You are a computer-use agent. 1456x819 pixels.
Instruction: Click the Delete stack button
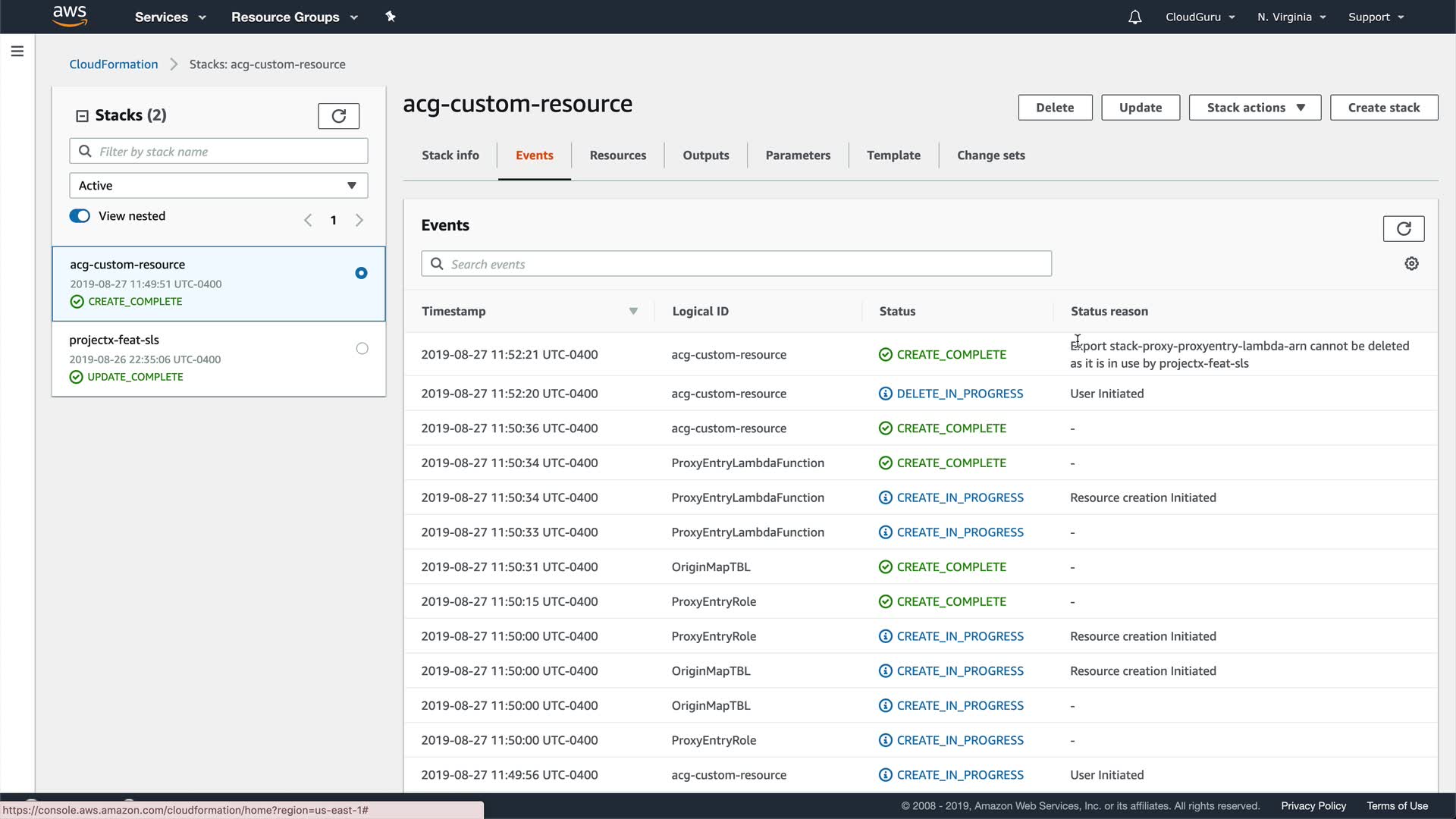coord(1055,108)
